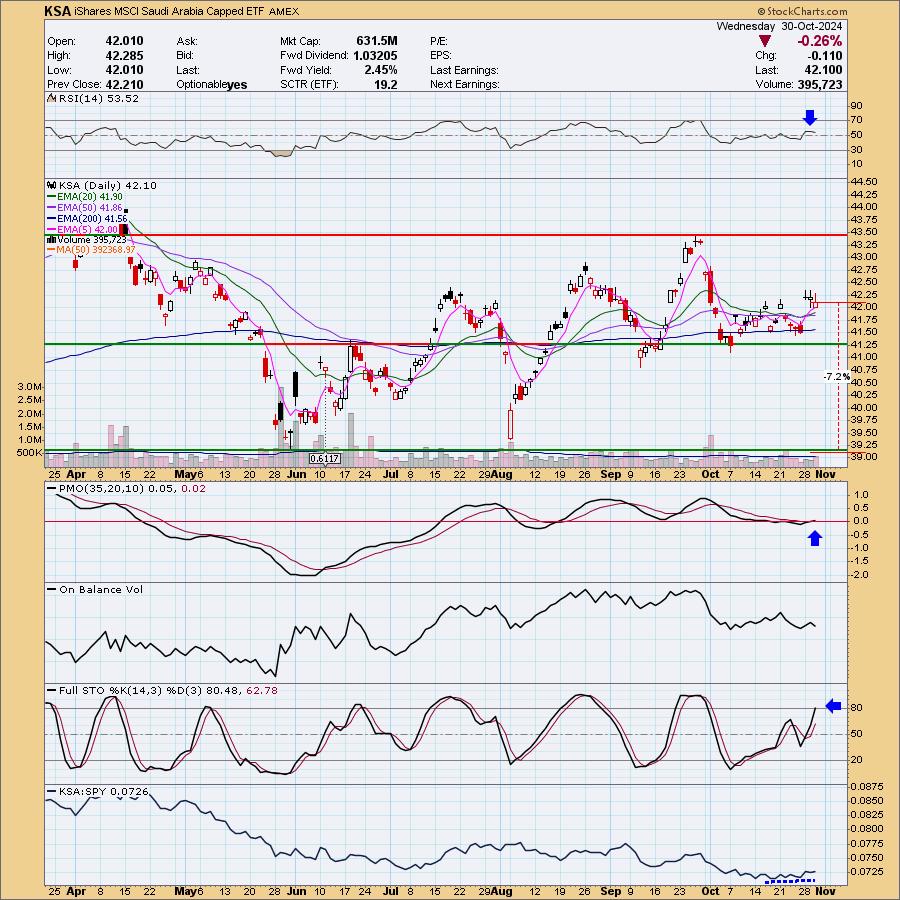Click the AMEX exchange label
The width and height of the screenshot is (900, 900).
point(285,11)
